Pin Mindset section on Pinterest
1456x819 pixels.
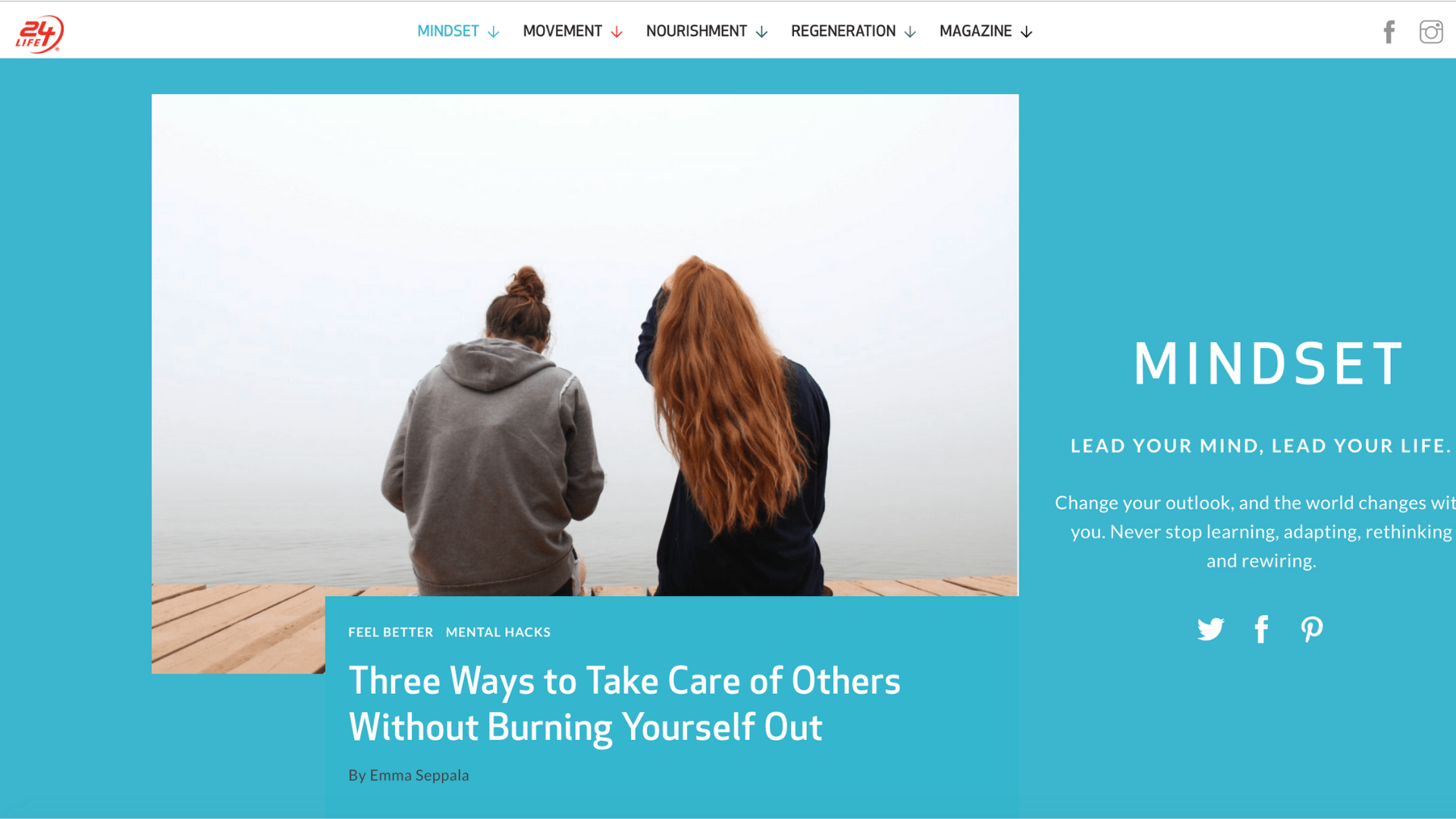click(x=1312, y=629)
